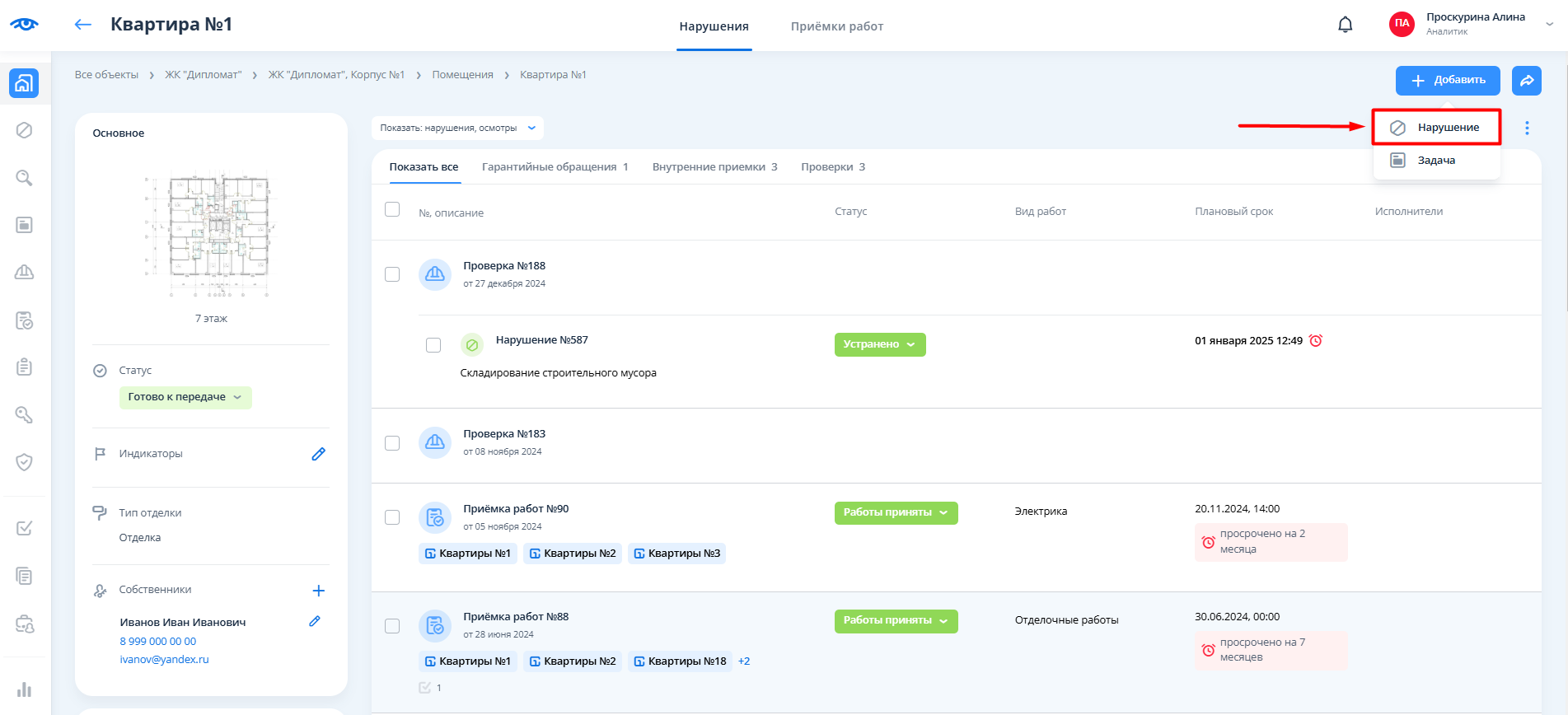Edit owner Иванов Иван Иванович pencil icon
The height and width of the screenshot is (715, 1568).
tap(314, 622)
